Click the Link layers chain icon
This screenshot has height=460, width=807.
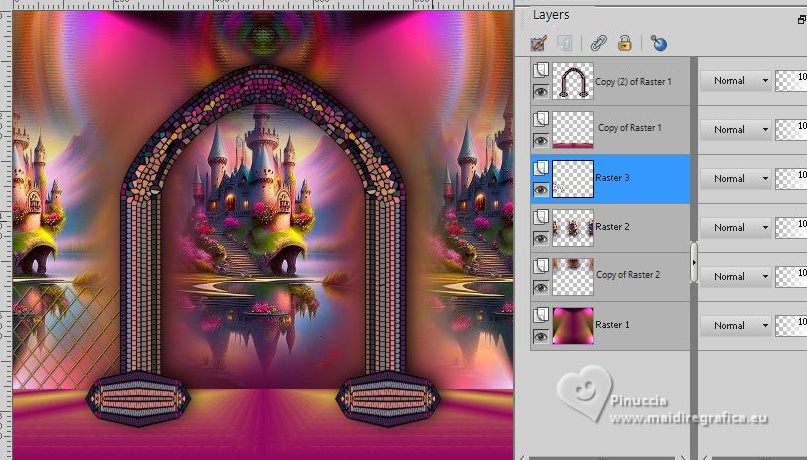(x=598, y=43)
